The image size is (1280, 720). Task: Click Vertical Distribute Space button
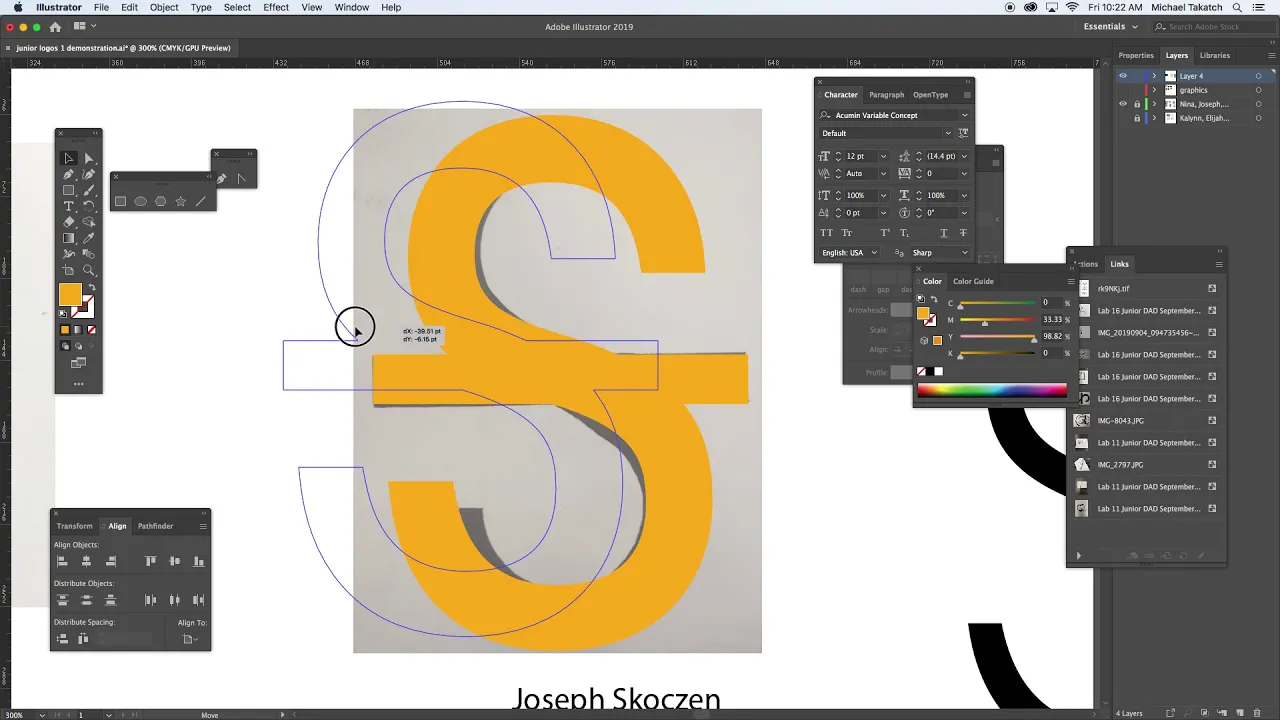pyautogui.click(x=62, y=639)
